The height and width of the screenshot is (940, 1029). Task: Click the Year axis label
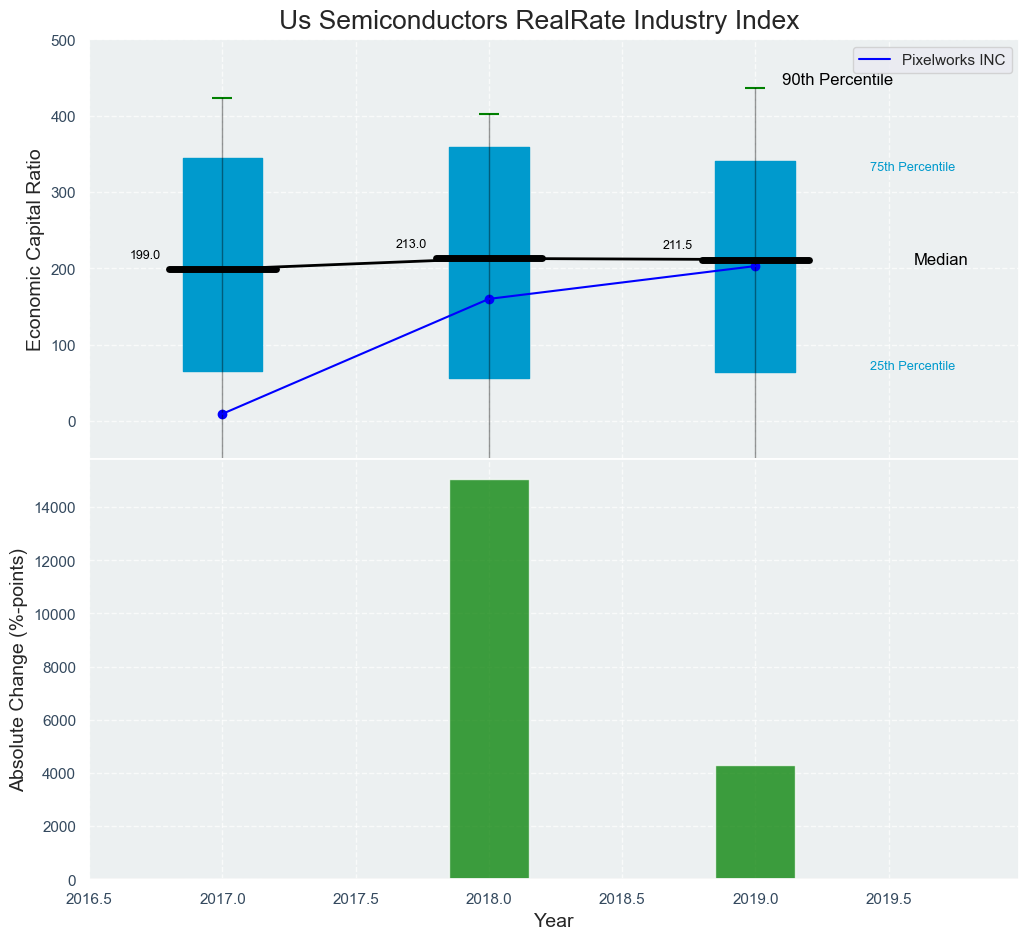[x=554, y=921]
